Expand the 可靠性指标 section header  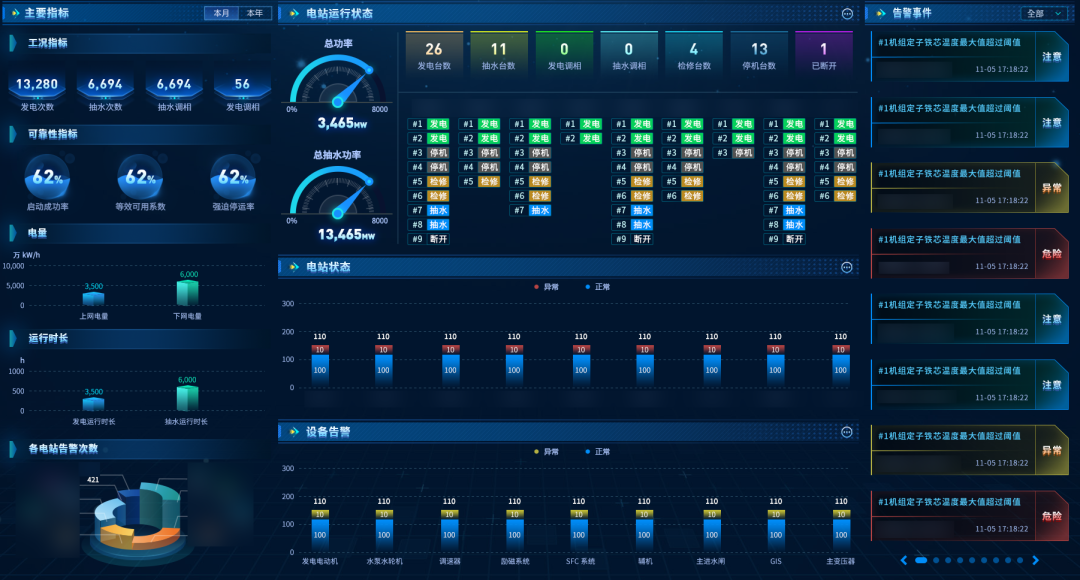pos(52,133)
